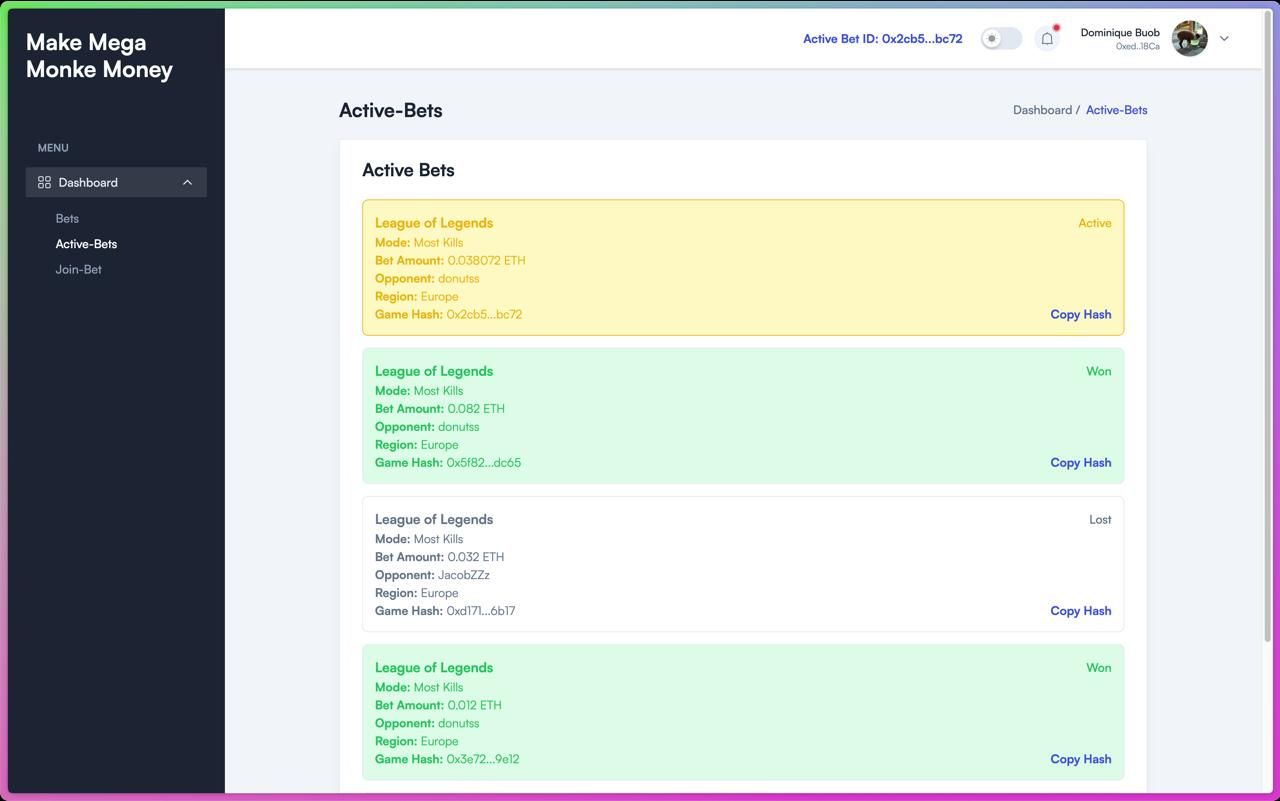Click bet amount 0.082 ETH
The height and width of the screenshot is (801, 1280).
tap(476, 409)
